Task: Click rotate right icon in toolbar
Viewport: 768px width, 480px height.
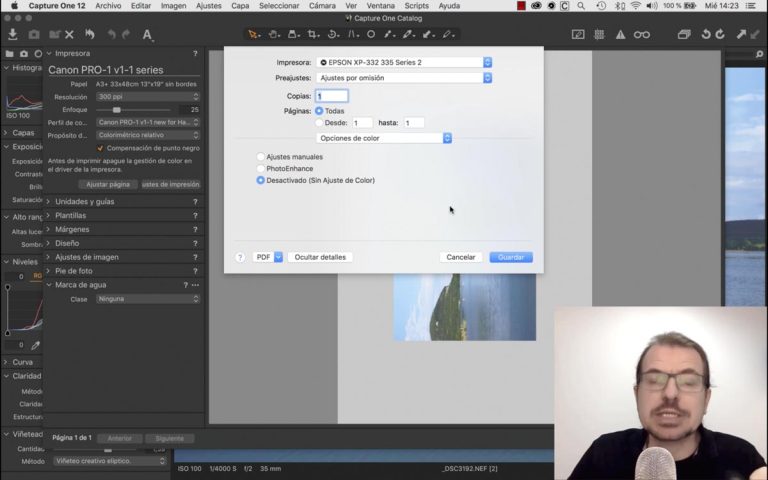Action: [x=720, y=34]
